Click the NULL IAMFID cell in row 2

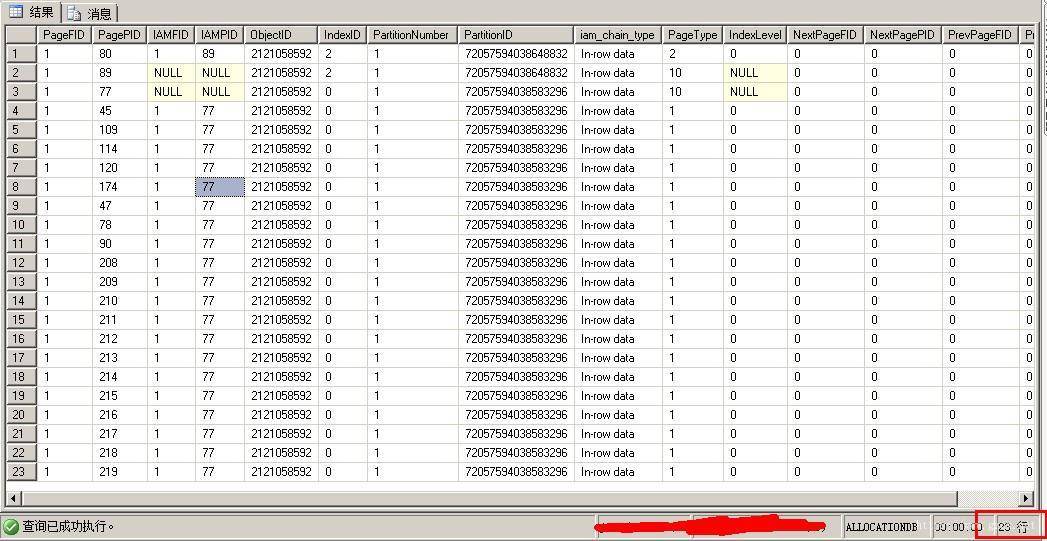pos(168,73)
